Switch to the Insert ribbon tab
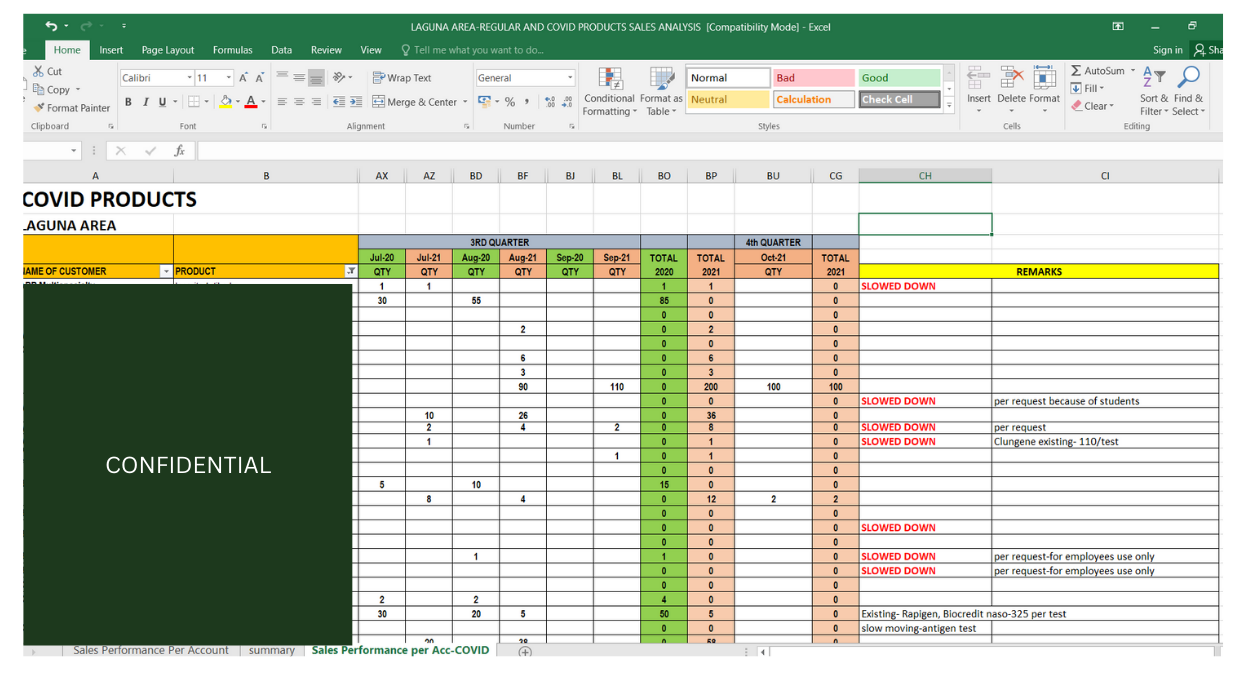The image size is (1237, 675). (x=111, y=50)
